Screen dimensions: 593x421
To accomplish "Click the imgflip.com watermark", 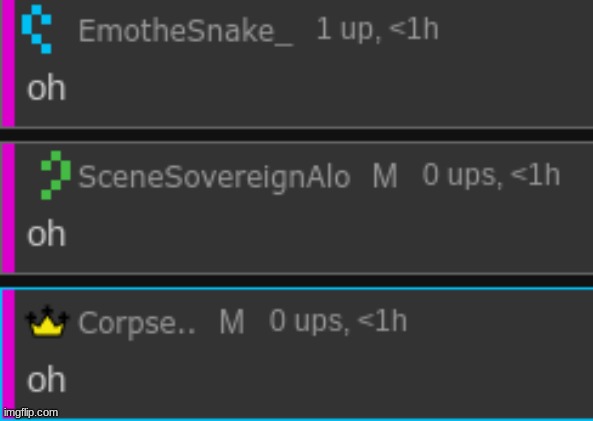I will [x=31, y=412].
